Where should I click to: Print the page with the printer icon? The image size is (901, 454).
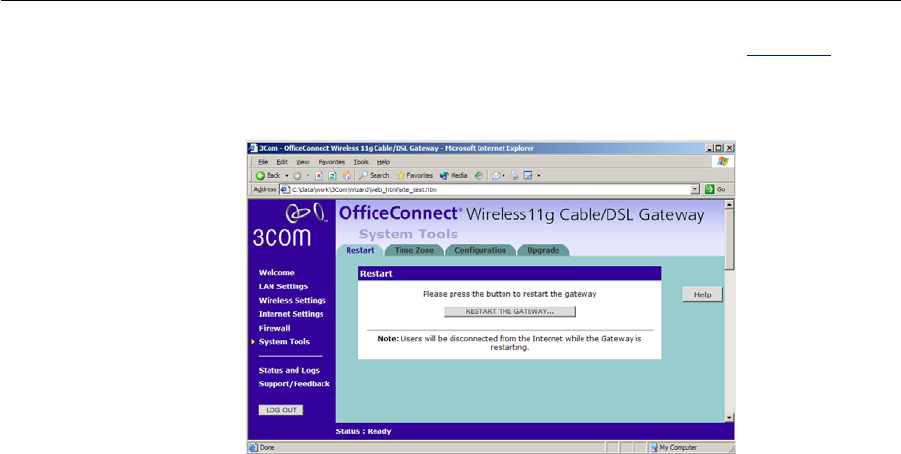pyautogui.click(x=514, y=176)
